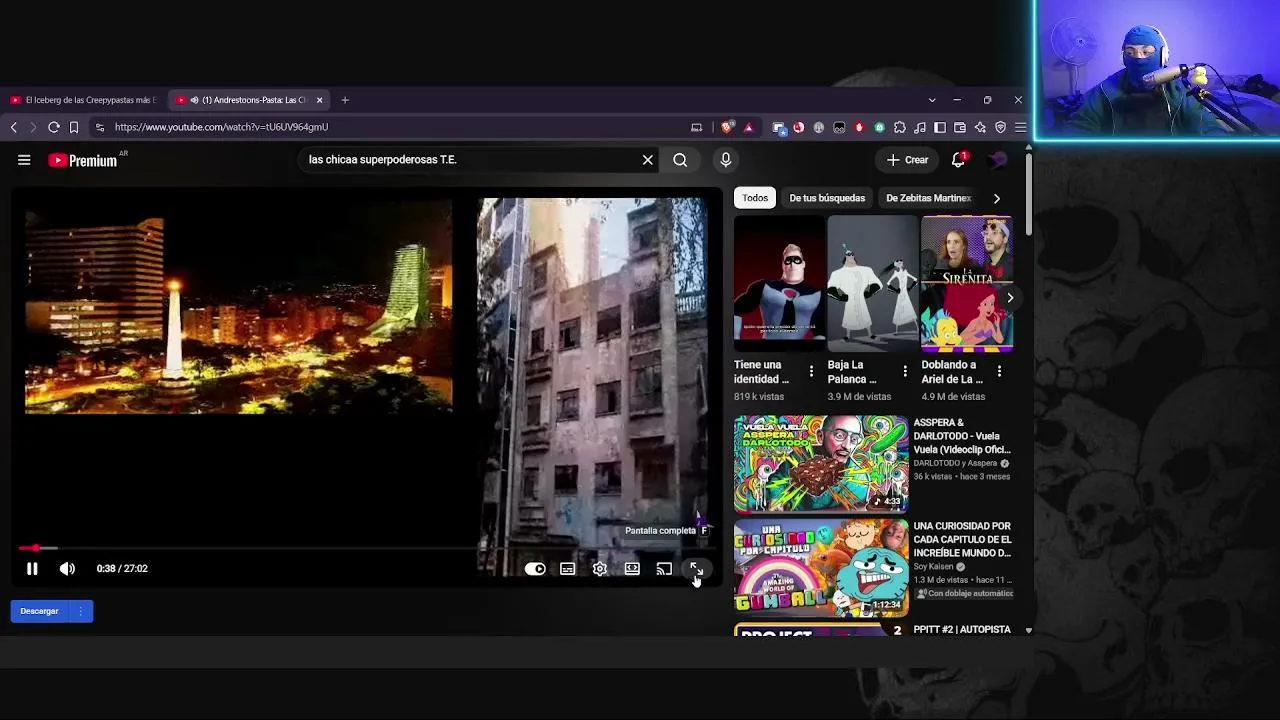
Task: Open a new browser tab
Action: click(345, 100)
